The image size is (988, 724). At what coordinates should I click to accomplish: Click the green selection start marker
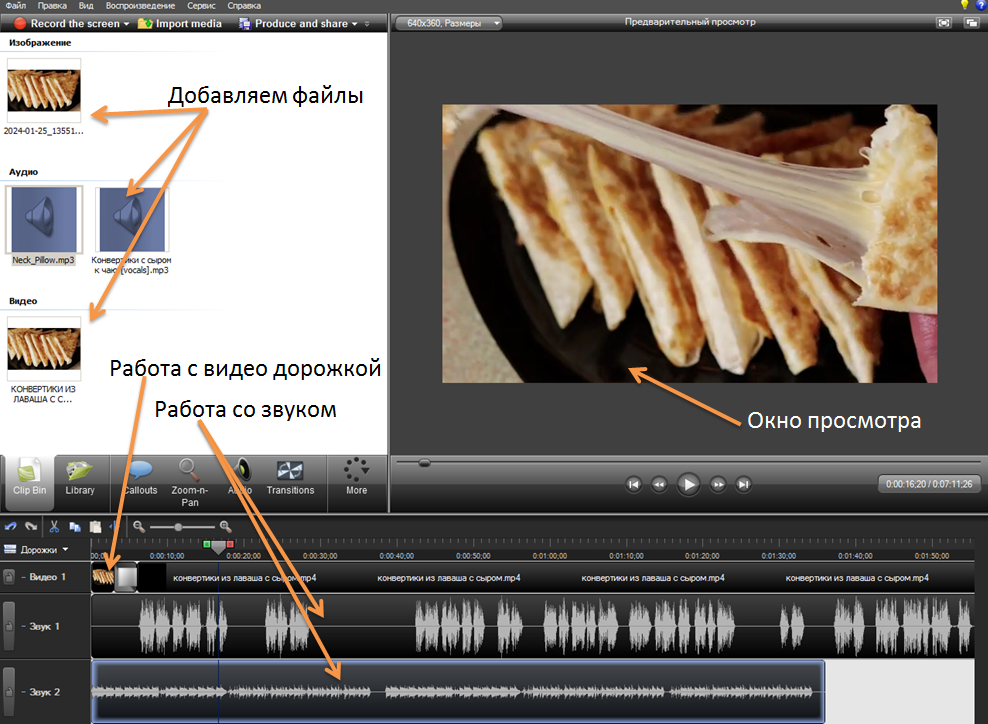[207, 544]
